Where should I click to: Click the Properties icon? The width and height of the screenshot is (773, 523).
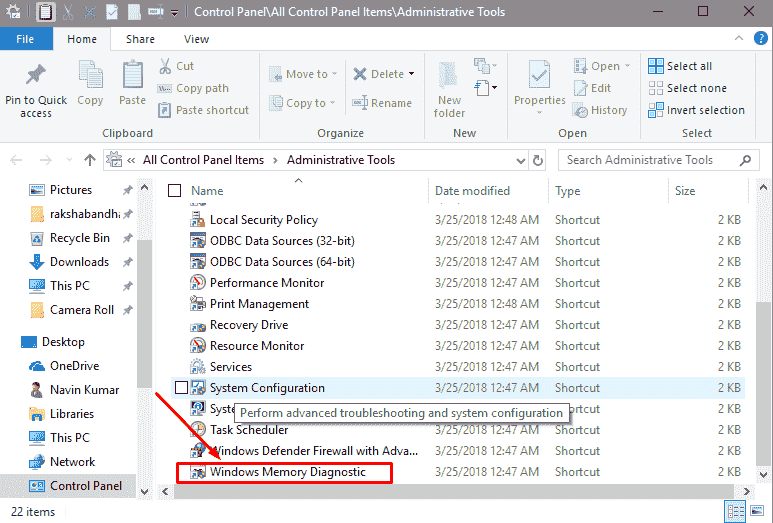pos(539,74)
